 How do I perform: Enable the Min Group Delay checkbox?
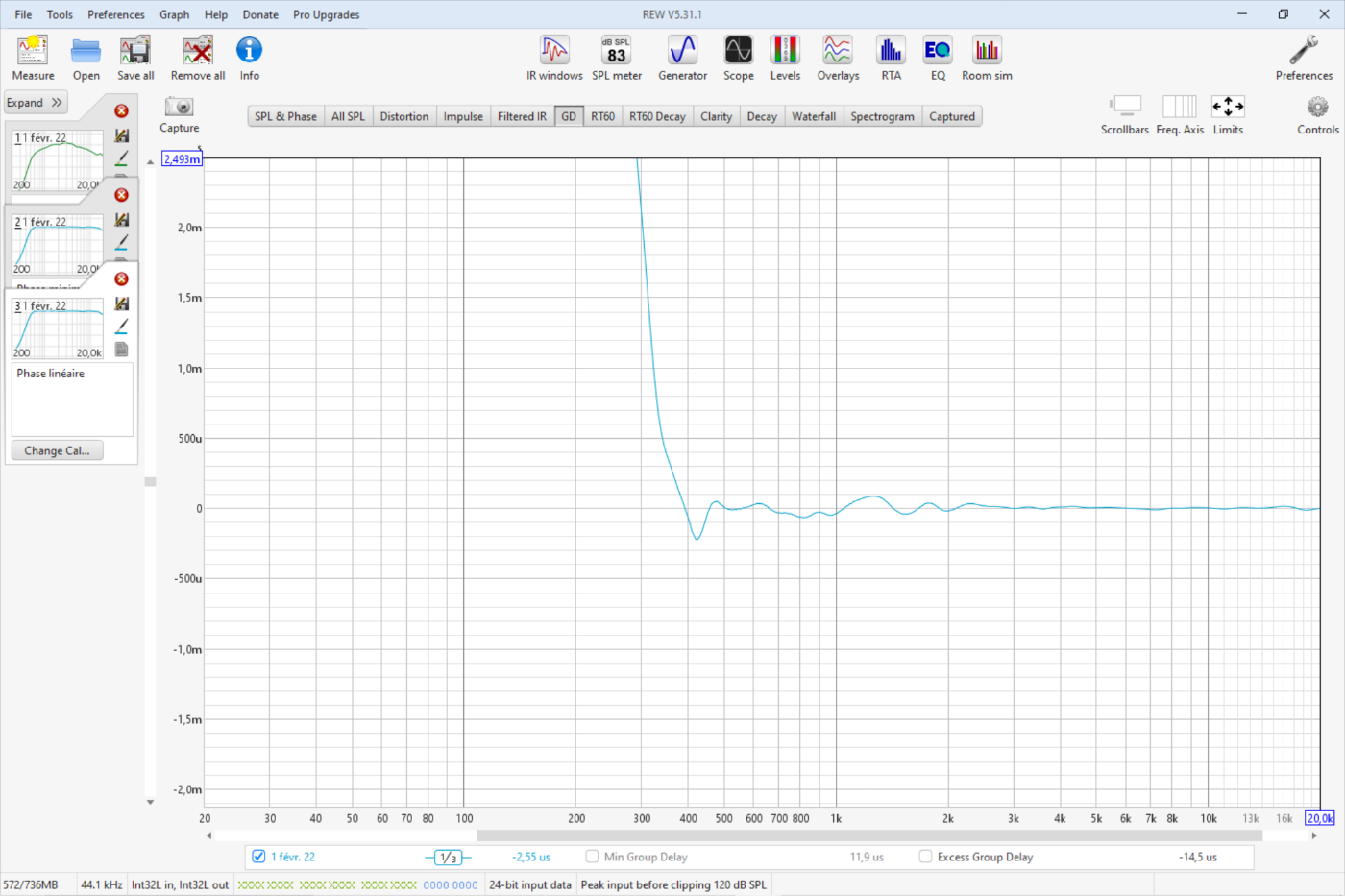(x=592, y=857)
